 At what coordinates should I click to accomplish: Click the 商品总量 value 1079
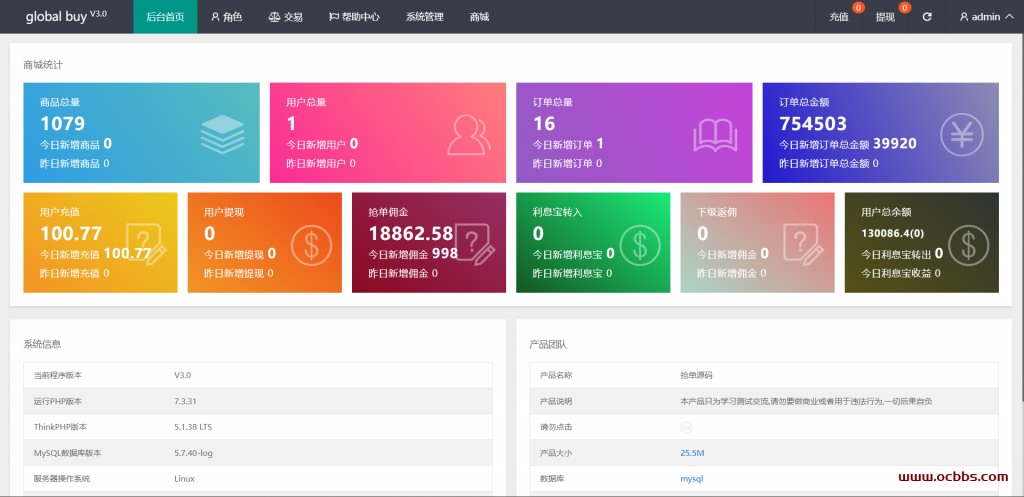[x=63, y=123]
